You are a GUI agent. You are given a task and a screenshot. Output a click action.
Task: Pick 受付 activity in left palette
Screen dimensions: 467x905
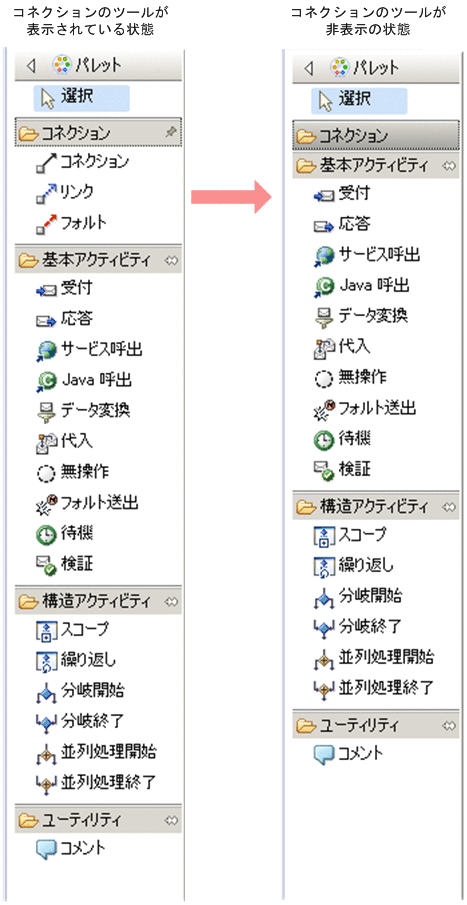point(63,287)
